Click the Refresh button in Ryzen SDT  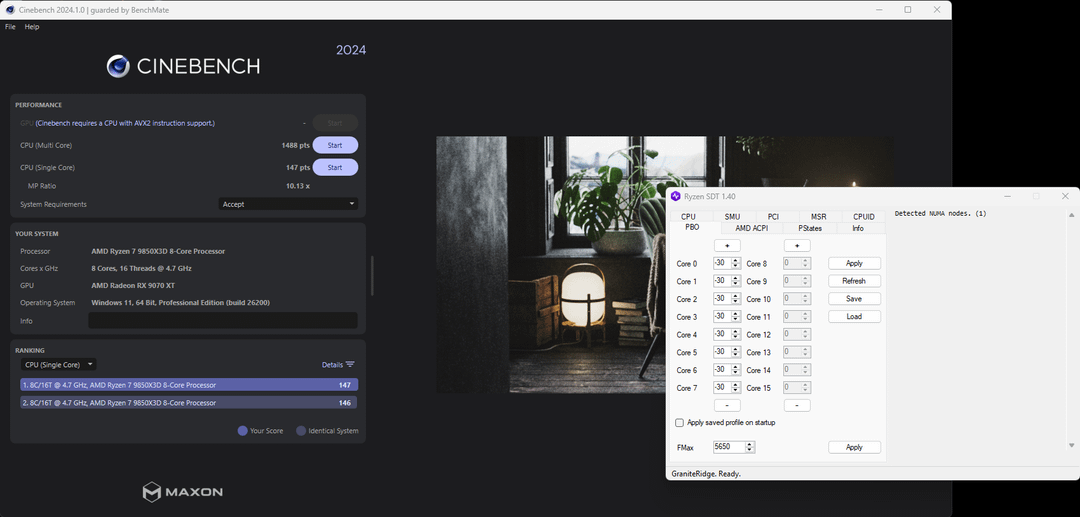click(x=854, y=281)
